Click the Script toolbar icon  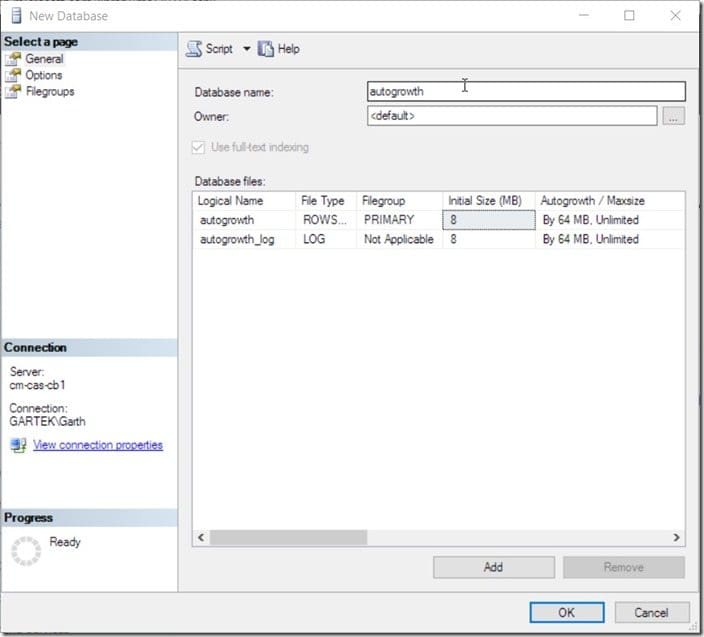point(194,48)
